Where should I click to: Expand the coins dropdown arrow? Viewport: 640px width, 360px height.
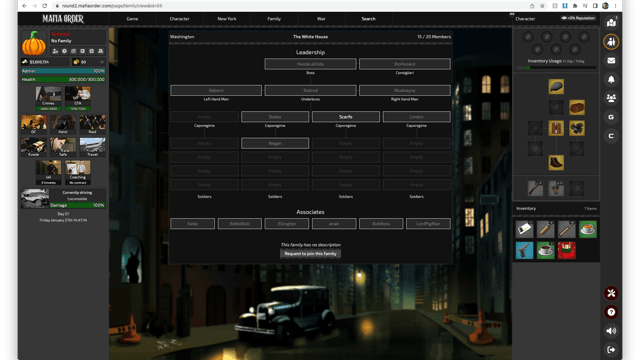click(x=102, y=62)
